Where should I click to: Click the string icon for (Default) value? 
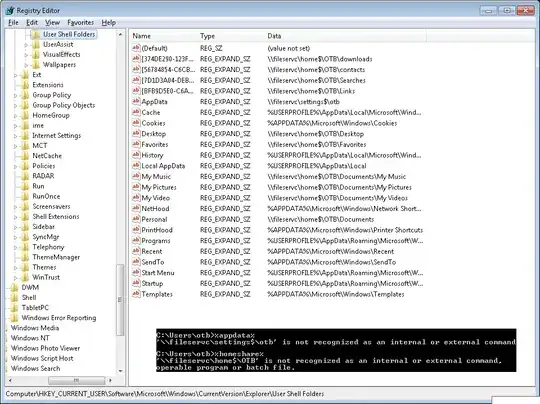(136, 48)
